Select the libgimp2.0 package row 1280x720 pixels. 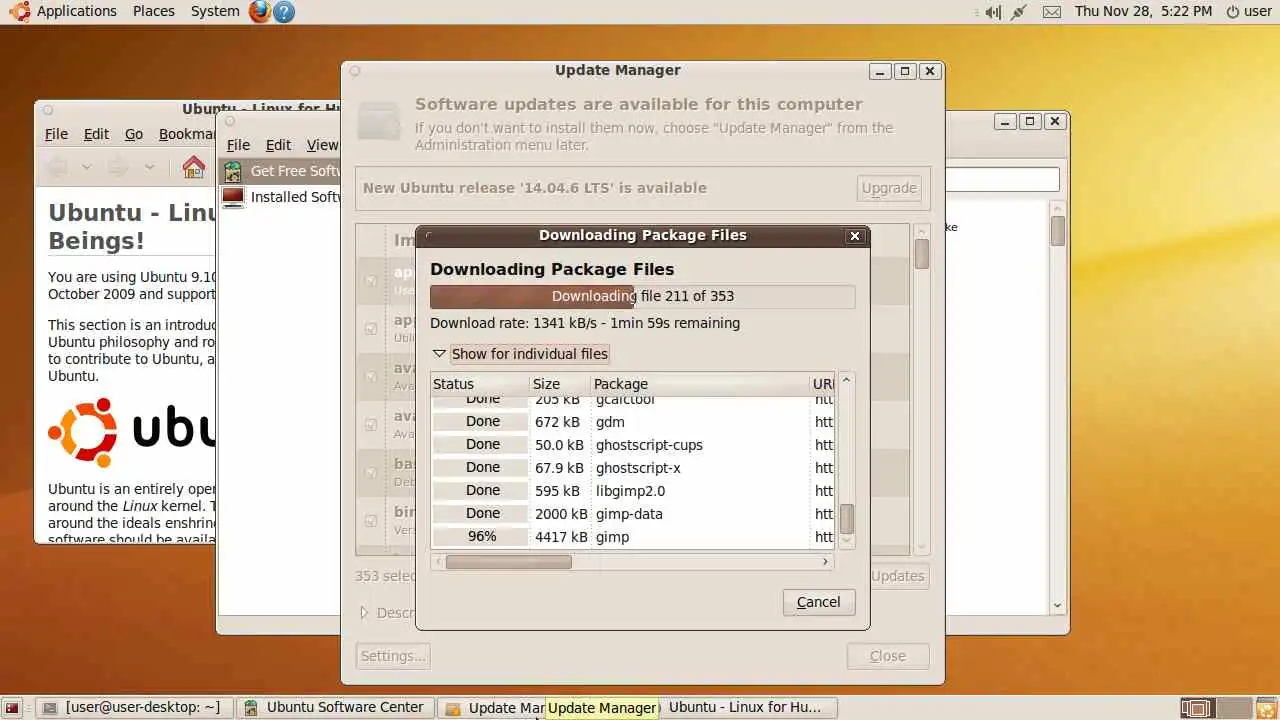(x=633, y=491)
